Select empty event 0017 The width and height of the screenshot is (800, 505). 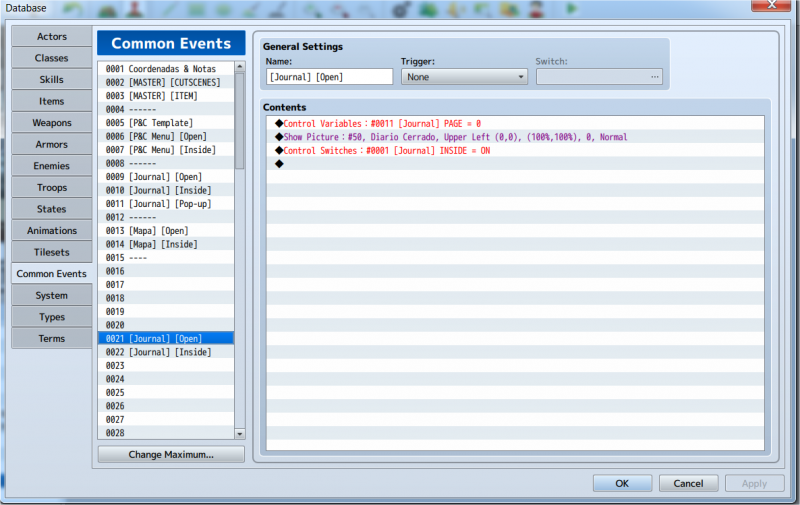pyautogui.click(x=166, y=285)
